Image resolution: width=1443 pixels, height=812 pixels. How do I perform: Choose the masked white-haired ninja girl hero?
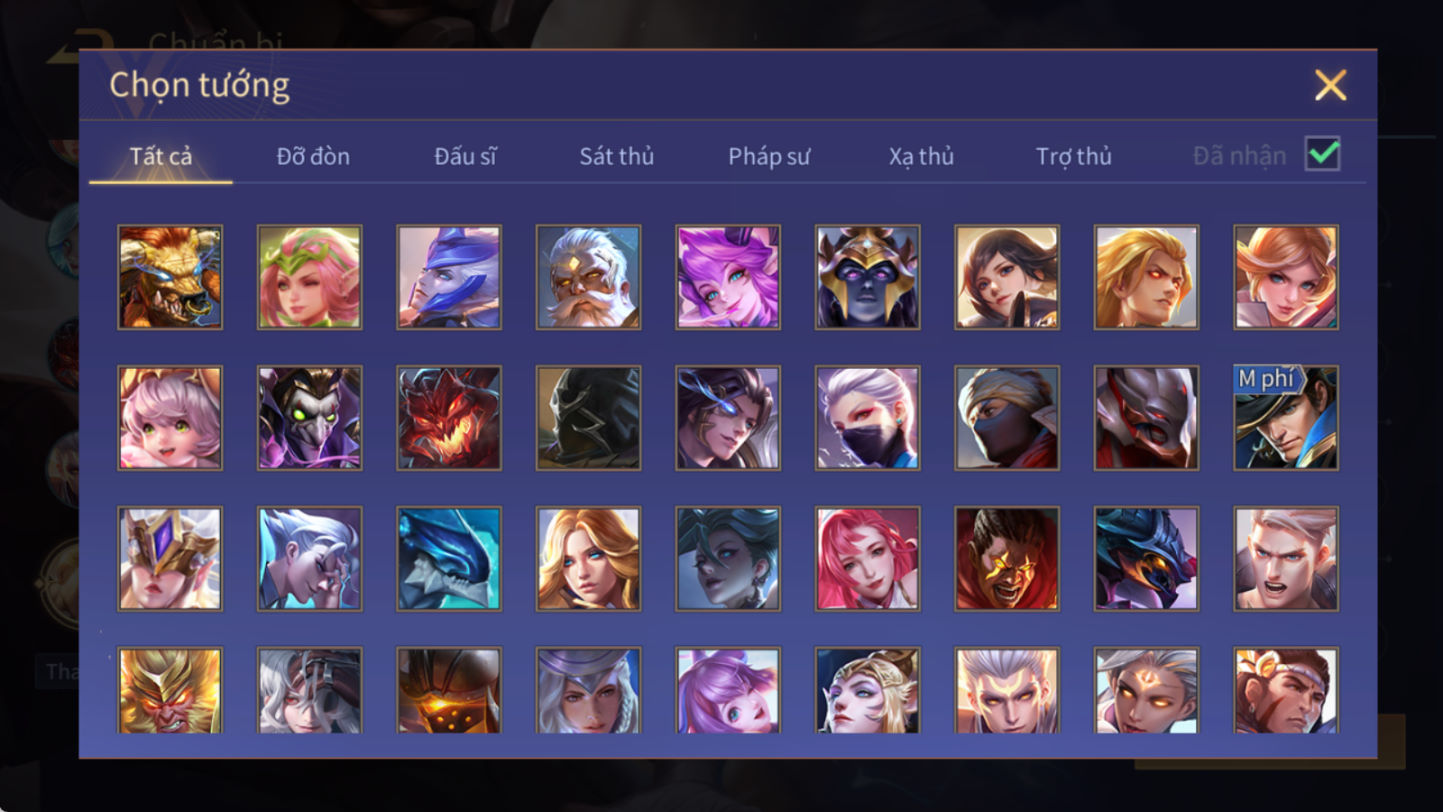(867, 417)
